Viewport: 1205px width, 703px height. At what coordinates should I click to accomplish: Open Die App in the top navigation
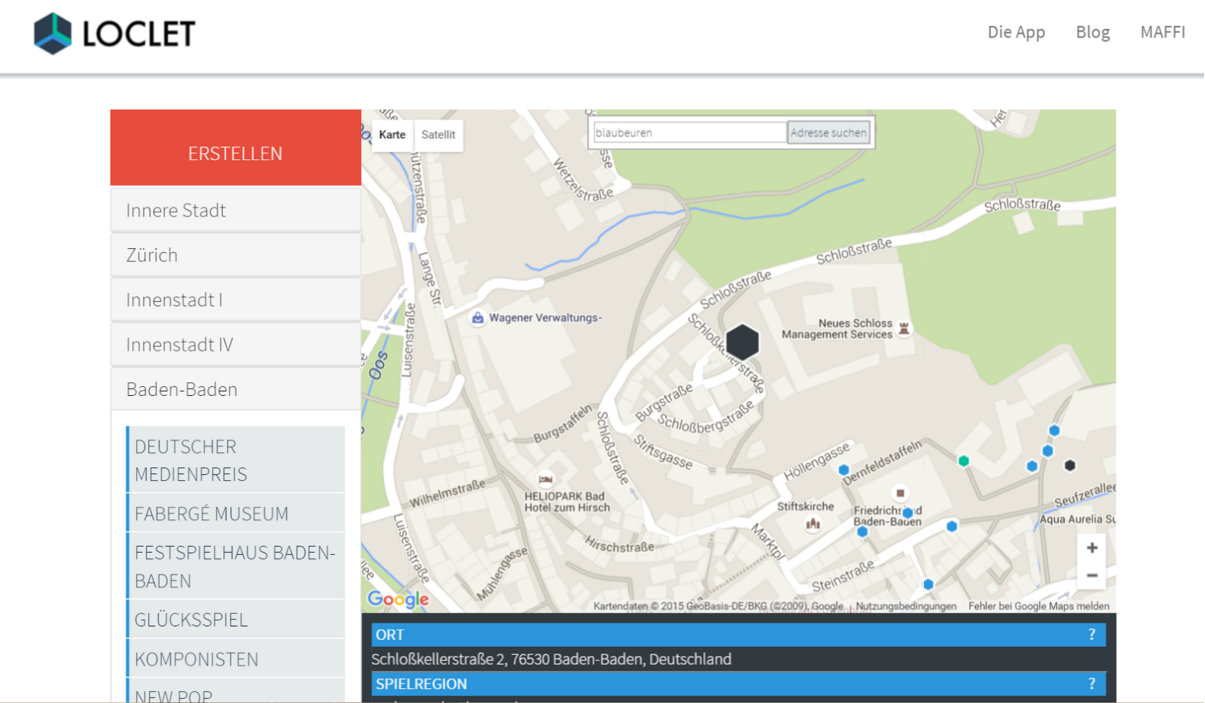(x=1016, y=32)
